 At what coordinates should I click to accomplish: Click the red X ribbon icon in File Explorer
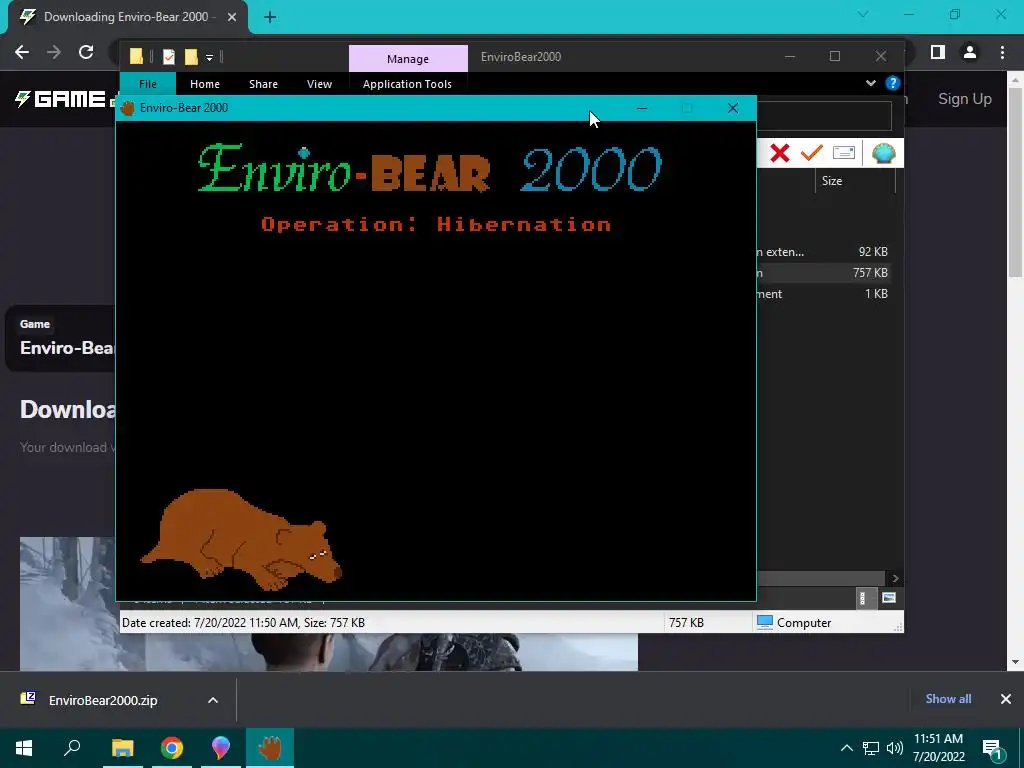[x=779, y=153]
